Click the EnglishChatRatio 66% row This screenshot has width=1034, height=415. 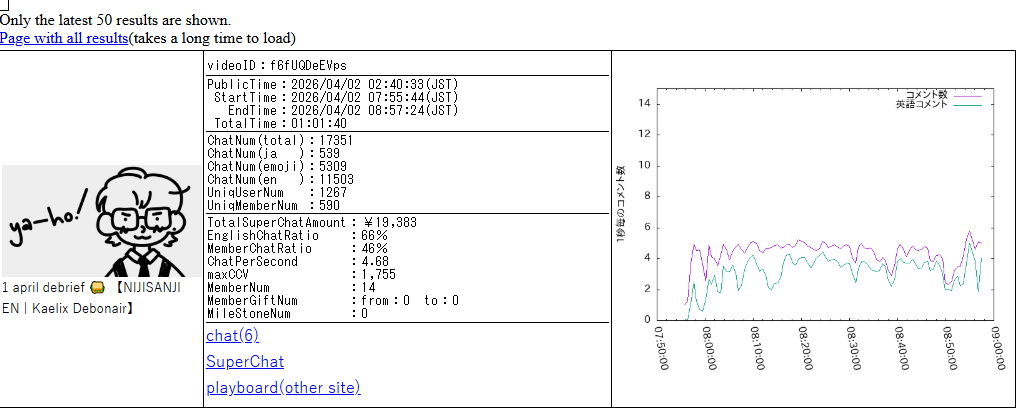click(x=297, y=236)
